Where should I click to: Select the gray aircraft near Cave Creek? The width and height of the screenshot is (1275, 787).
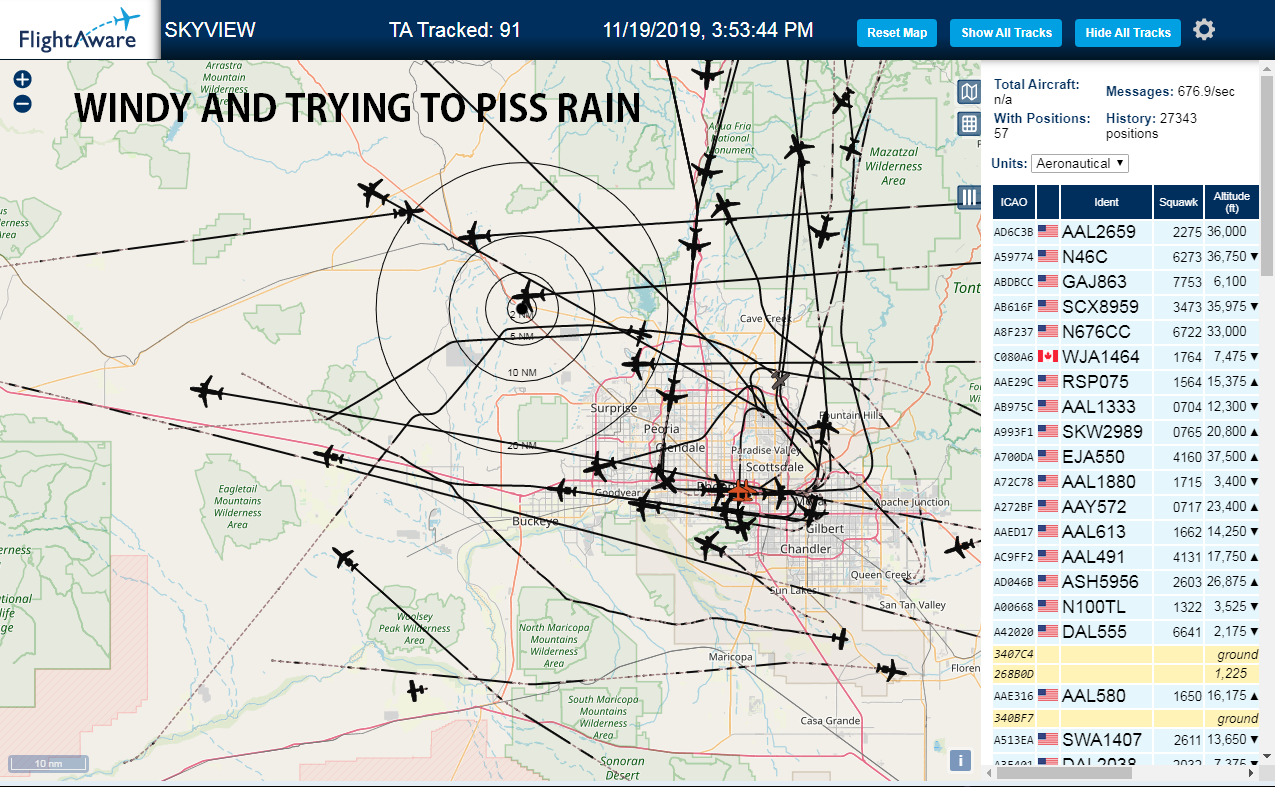point(780,378)
